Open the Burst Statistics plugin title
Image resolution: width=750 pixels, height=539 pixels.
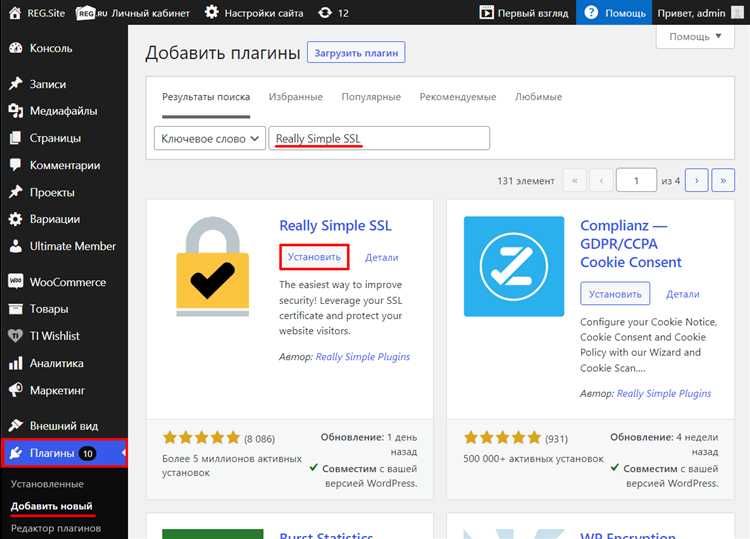pyautogui.click(x=326, y=535)
